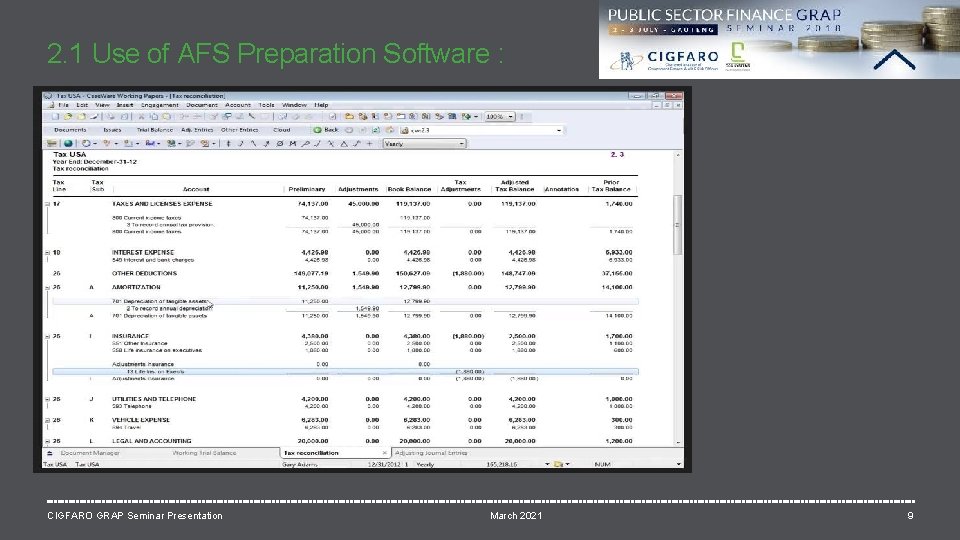The width and height of the screenshot is (960, 540).
Task: Click the green Back arrow icon
Action: coord(317,130)
